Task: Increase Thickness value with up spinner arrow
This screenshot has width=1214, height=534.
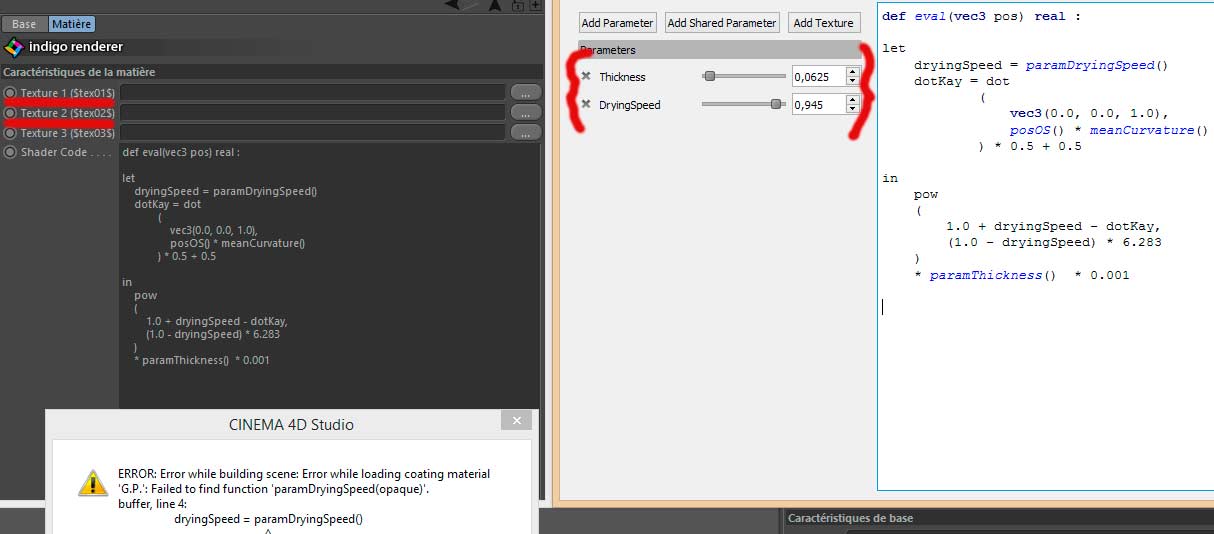Action: (x=852, y=72)
